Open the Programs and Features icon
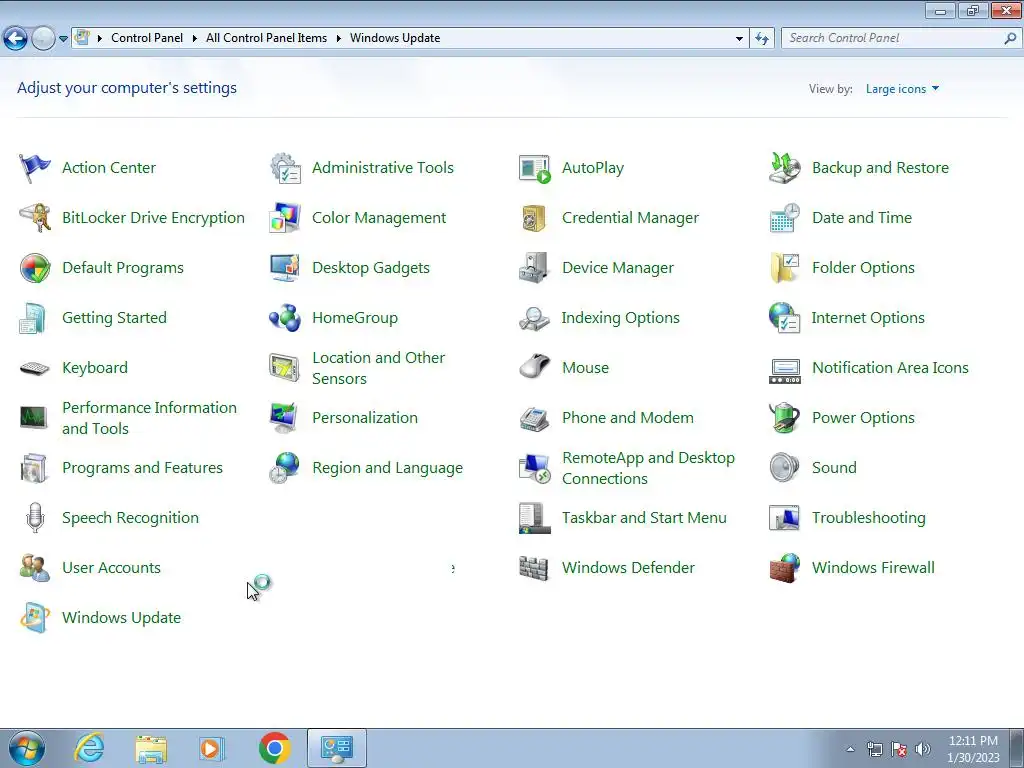 (x=35, y=468)
